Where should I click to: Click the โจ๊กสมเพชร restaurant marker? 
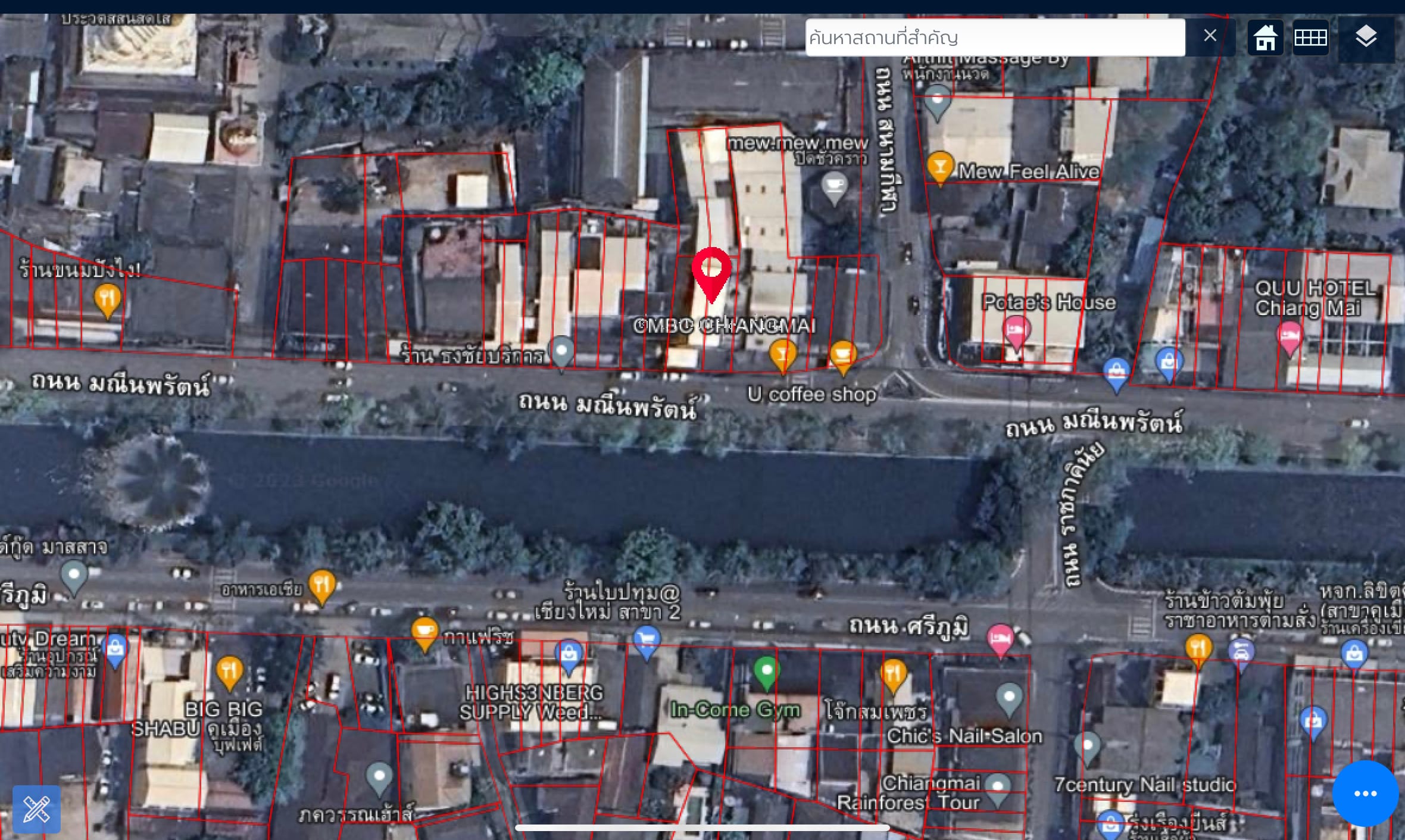point(893,676)
